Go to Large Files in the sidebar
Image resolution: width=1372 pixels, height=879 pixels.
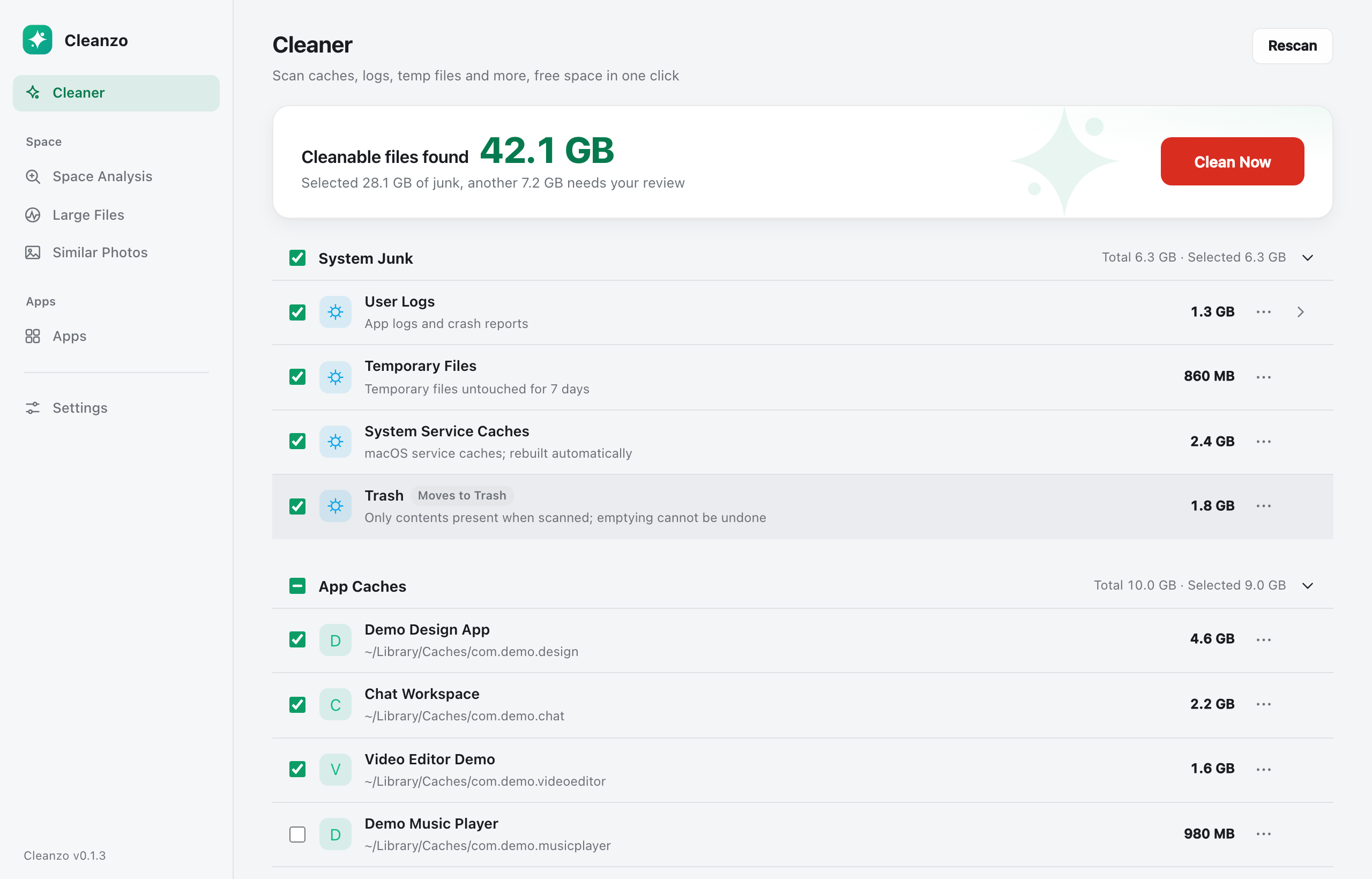coord(116,214)
